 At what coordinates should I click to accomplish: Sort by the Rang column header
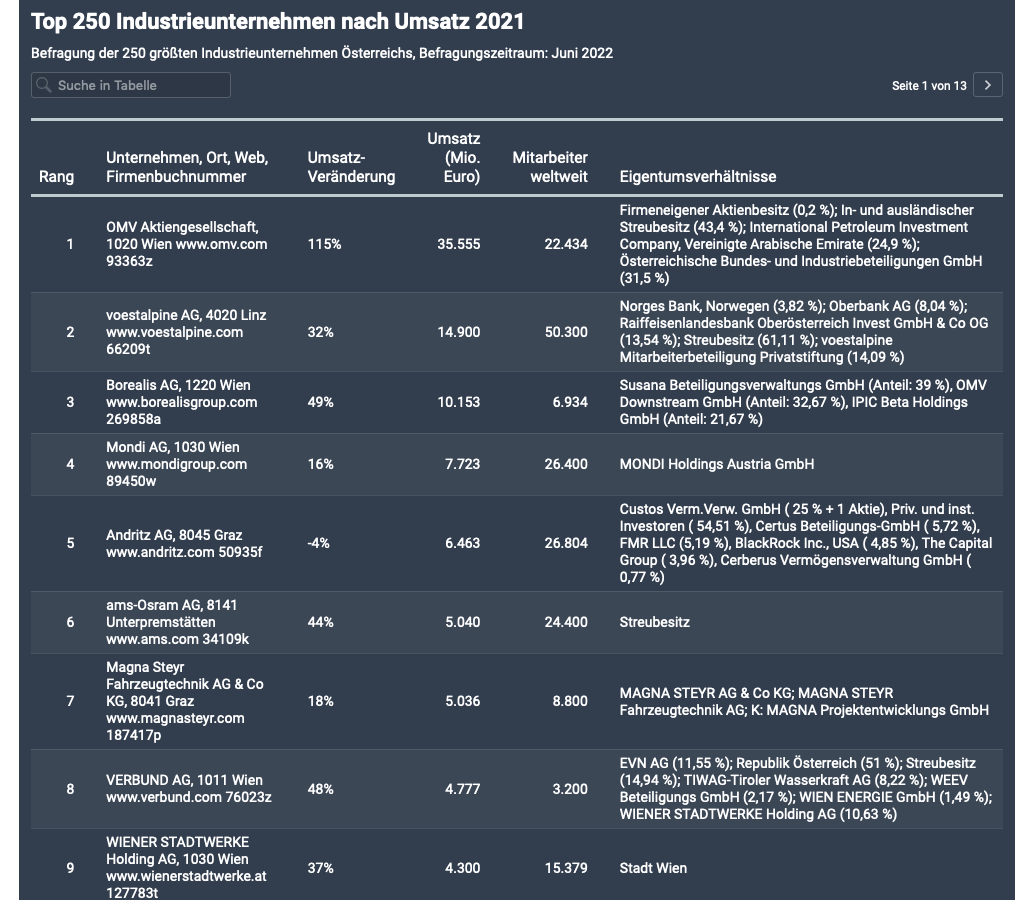point(56,177)
